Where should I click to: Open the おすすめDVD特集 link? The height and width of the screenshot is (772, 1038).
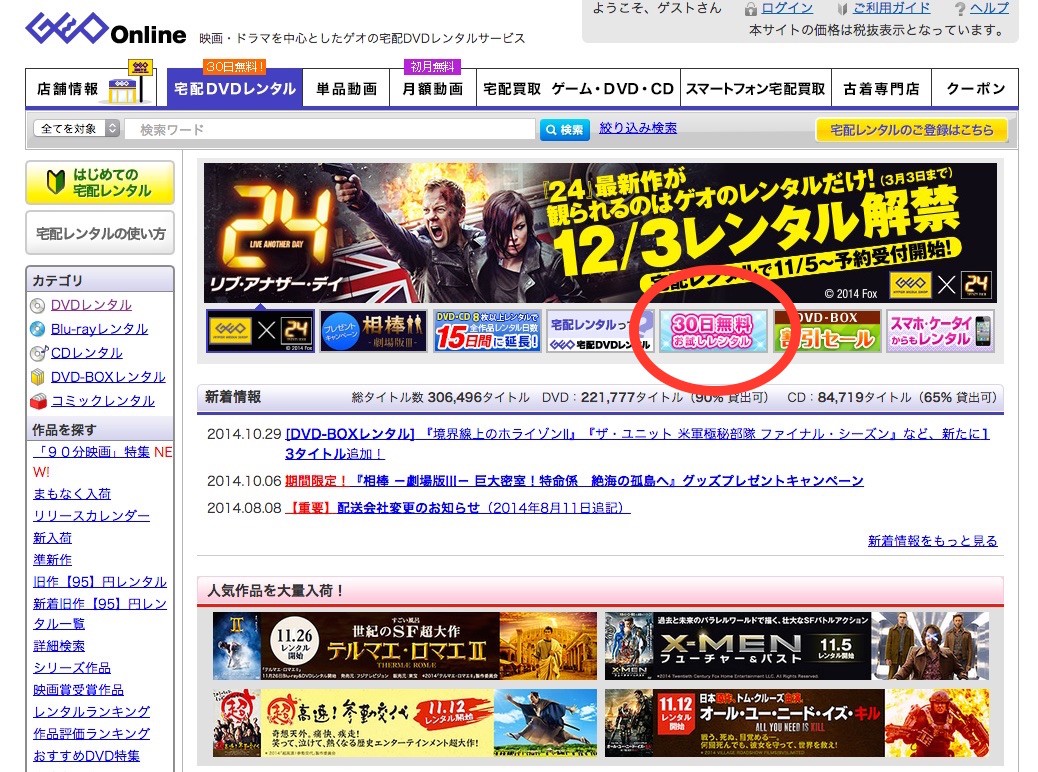[x=86, y=755]
